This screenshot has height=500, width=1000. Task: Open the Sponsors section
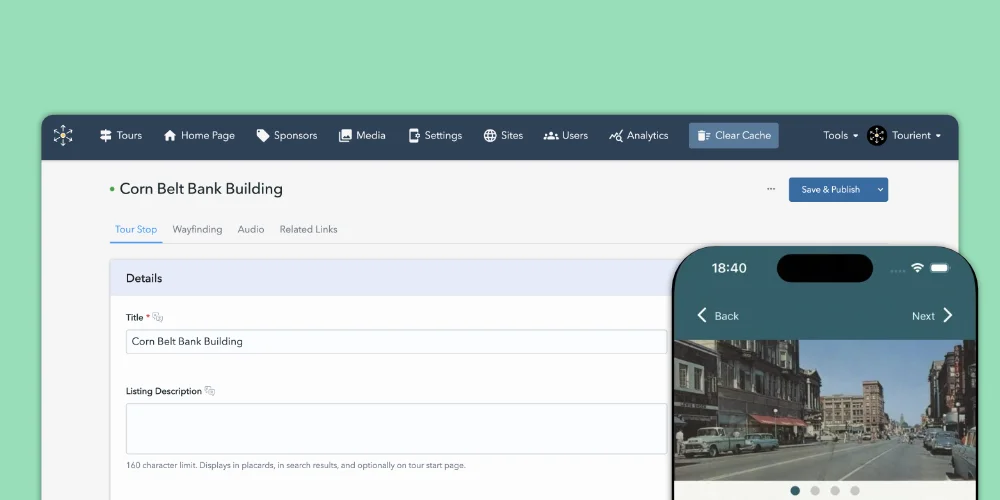click(286, 135)
